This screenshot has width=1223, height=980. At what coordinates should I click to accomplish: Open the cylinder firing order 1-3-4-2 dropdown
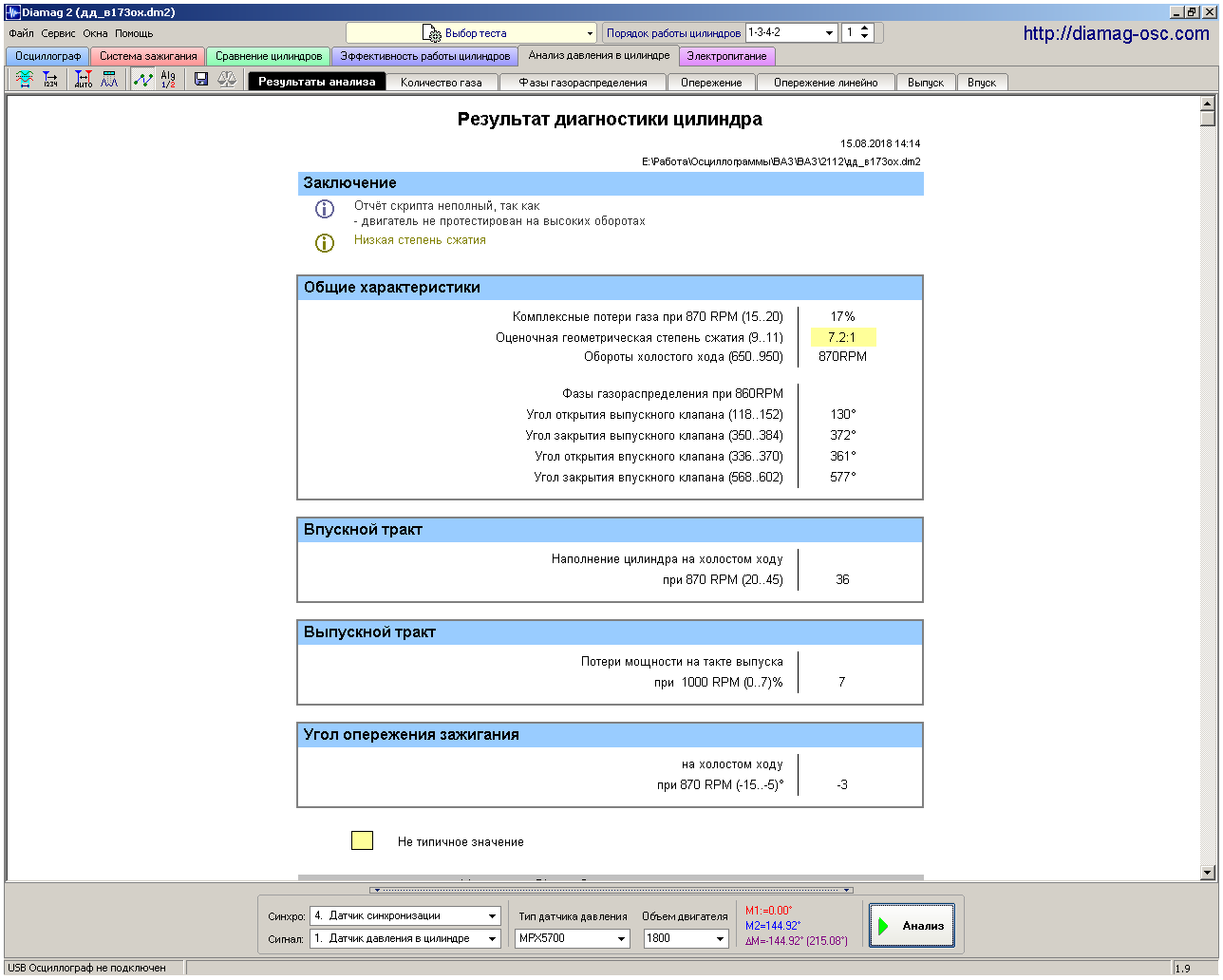[x=829, y=32]
